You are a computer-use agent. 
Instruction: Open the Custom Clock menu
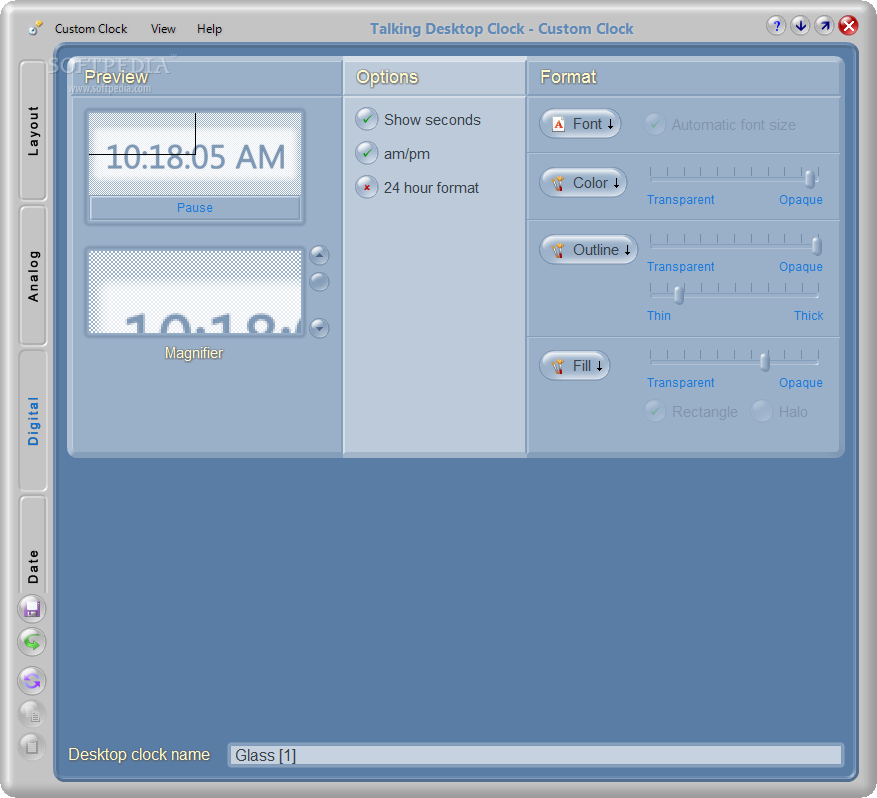(91, 29)
